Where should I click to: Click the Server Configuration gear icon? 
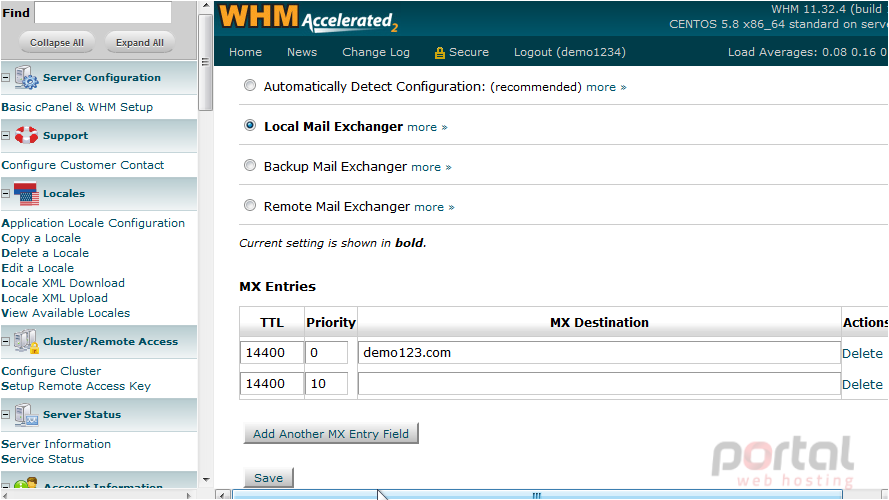26,78
